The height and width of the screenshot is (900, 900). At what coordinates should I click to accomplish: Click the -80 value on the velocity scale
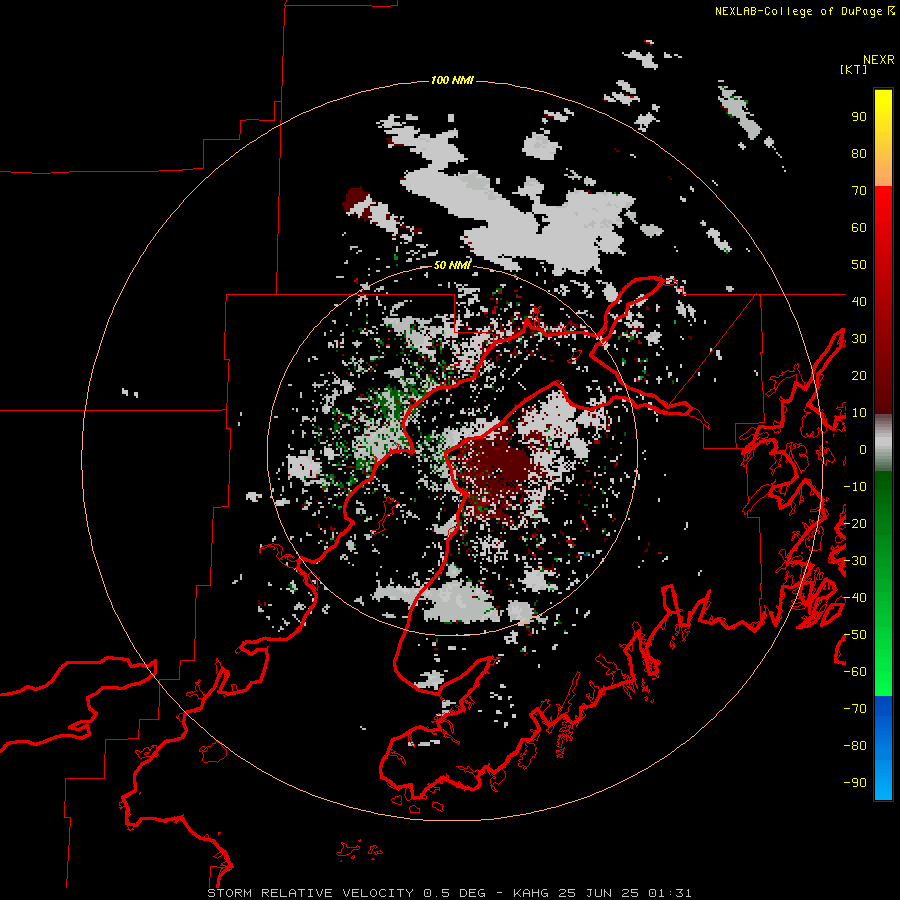(855, 746)
